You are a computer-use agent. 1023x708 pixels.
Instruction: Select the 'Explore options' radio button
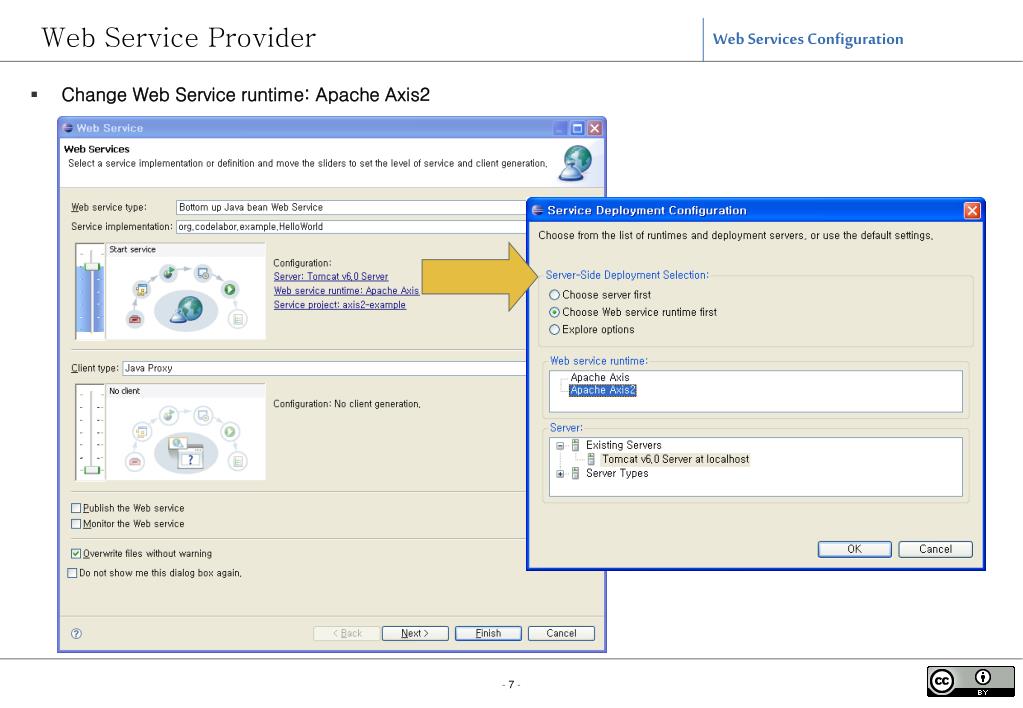coord(555,330)
